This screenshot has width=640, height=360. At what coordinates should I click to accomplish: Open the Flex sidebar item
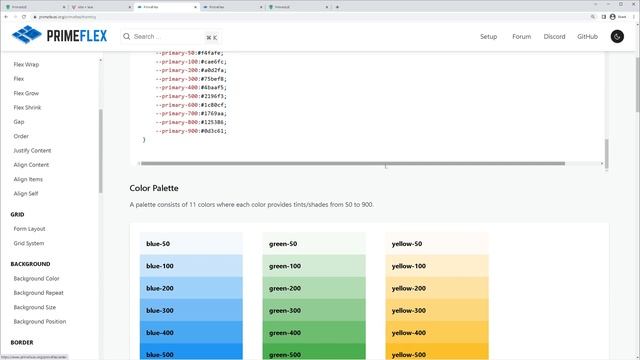point(19,79)
